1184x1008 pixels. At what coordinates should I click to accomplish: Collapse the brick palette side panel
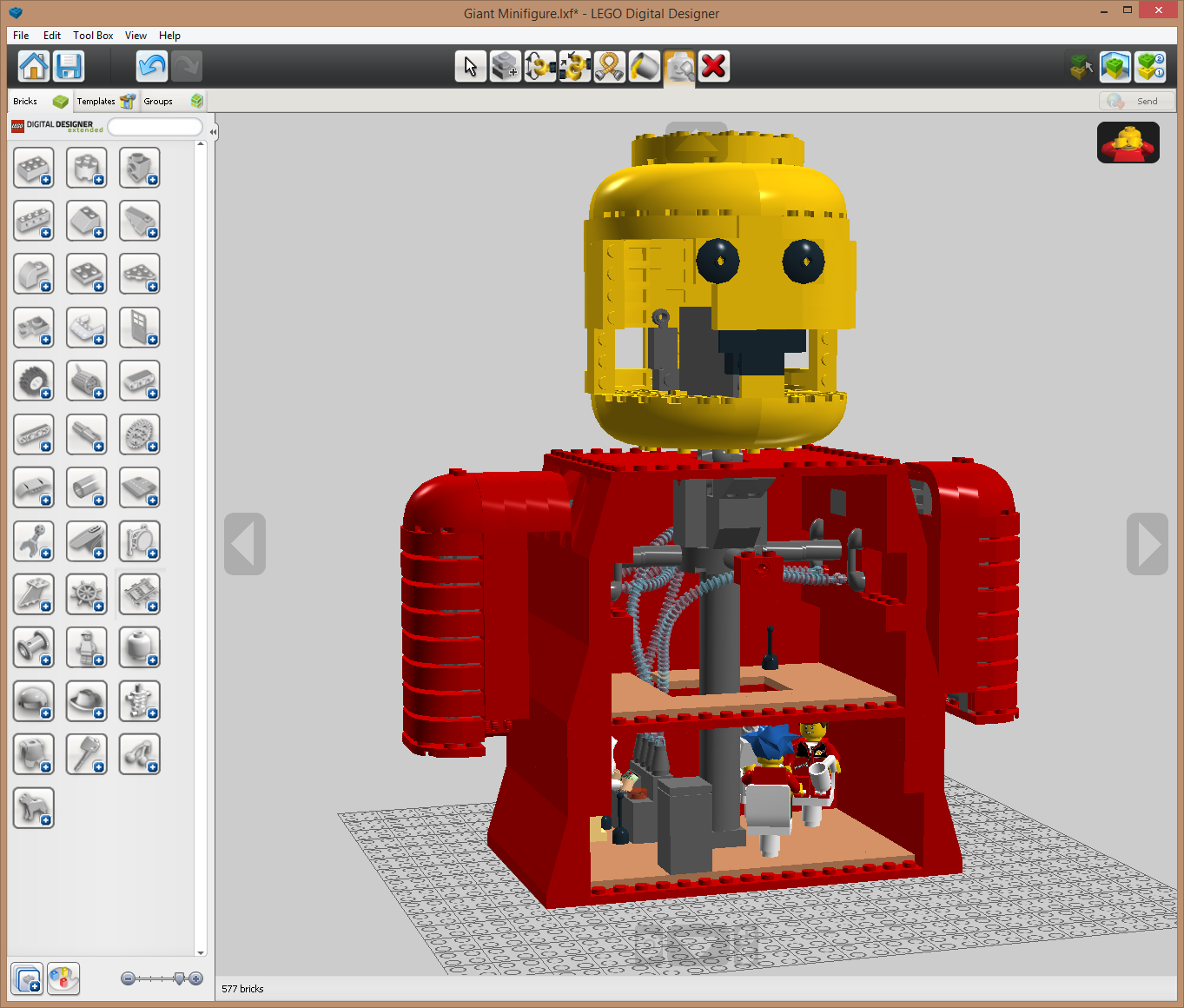[213, 132]
